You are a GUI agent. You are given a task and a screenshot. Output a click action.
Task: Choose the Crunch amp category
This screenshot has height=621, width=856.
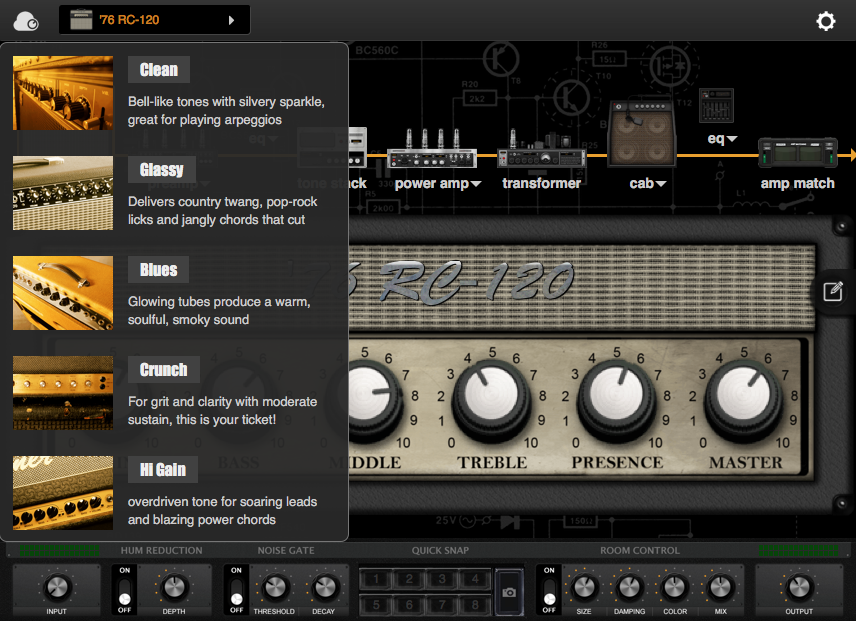[164, 369]
